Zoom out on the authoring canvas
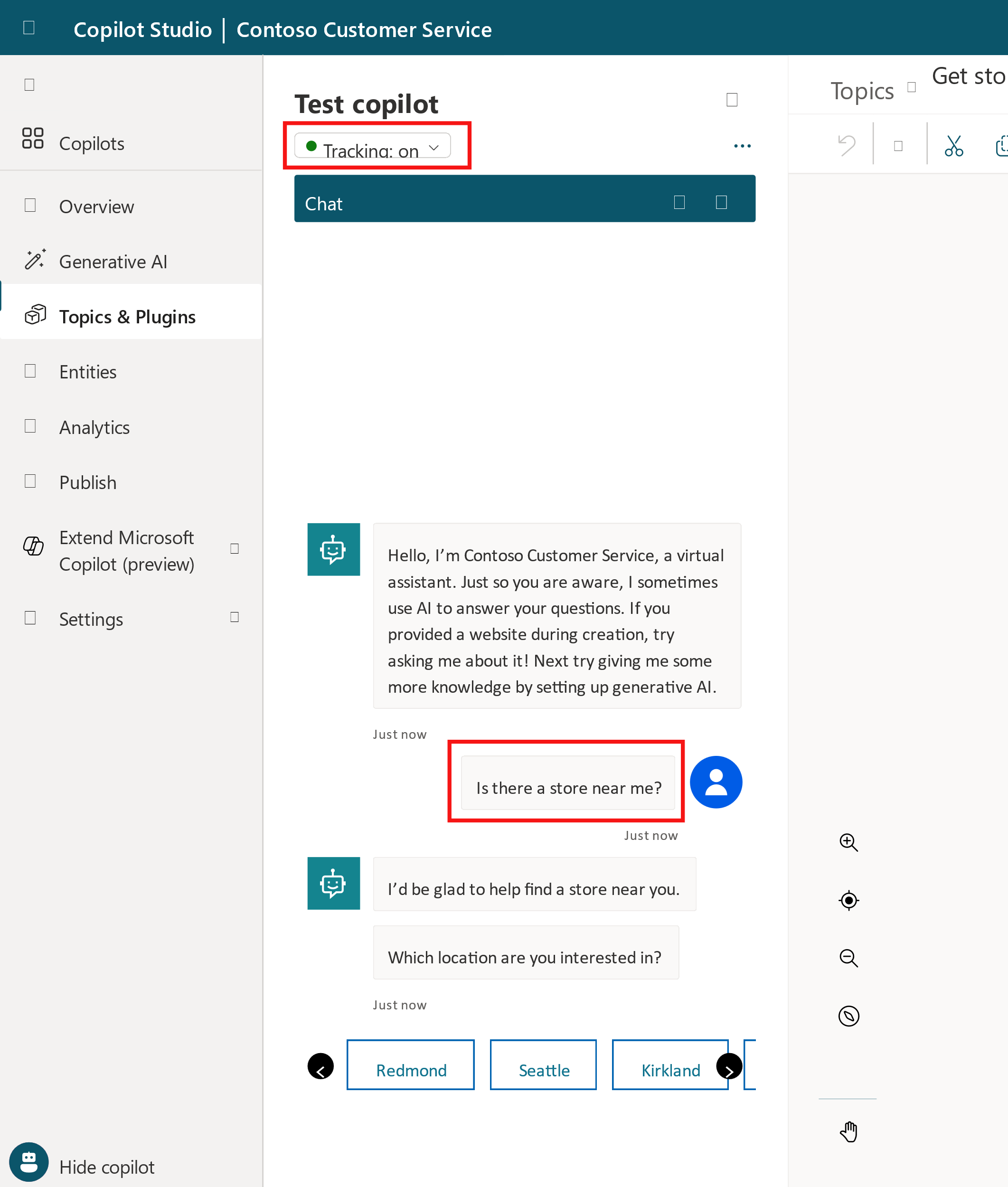The width and height of the screenshot is (1008, 1187). (848, 958)
